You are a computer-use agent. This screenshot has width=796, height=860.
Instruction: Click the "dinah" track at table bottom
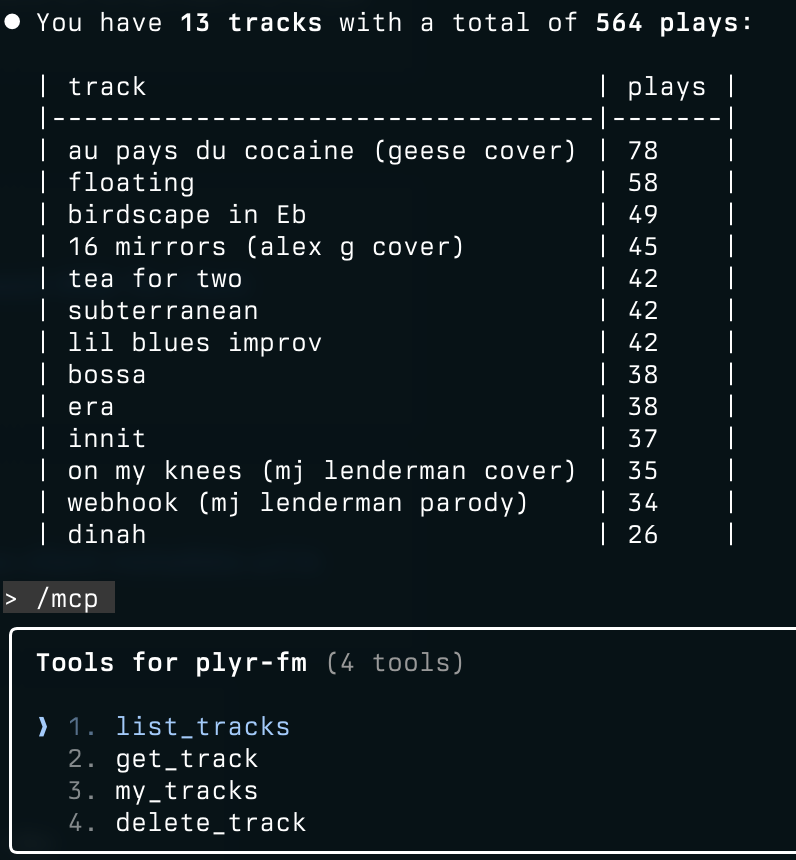click(x=107, y=535)
